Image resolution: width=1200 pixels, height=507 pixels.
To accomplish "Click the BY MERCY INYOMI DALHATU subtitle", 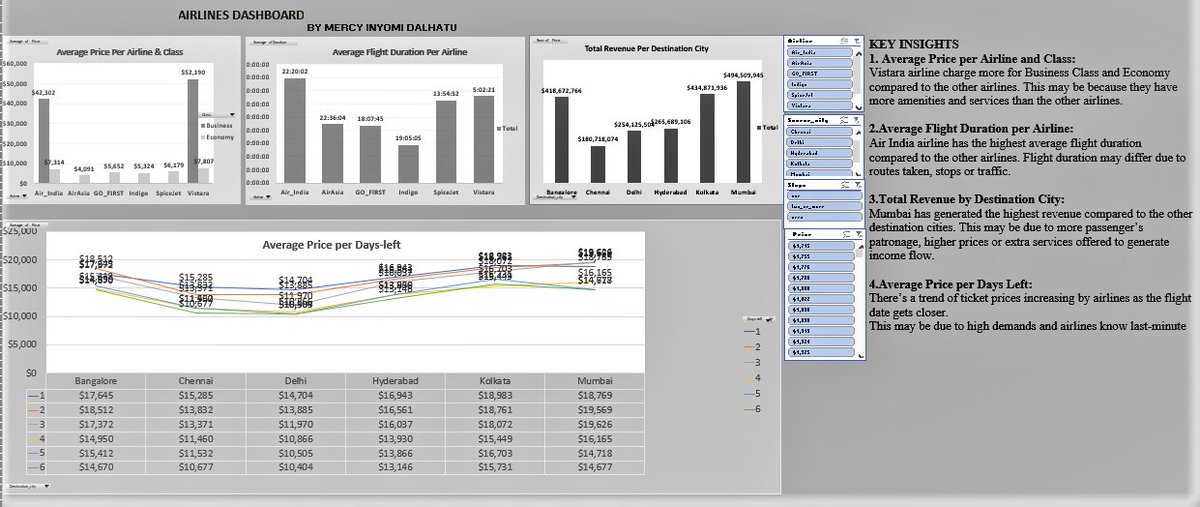I will pos(381,28).
